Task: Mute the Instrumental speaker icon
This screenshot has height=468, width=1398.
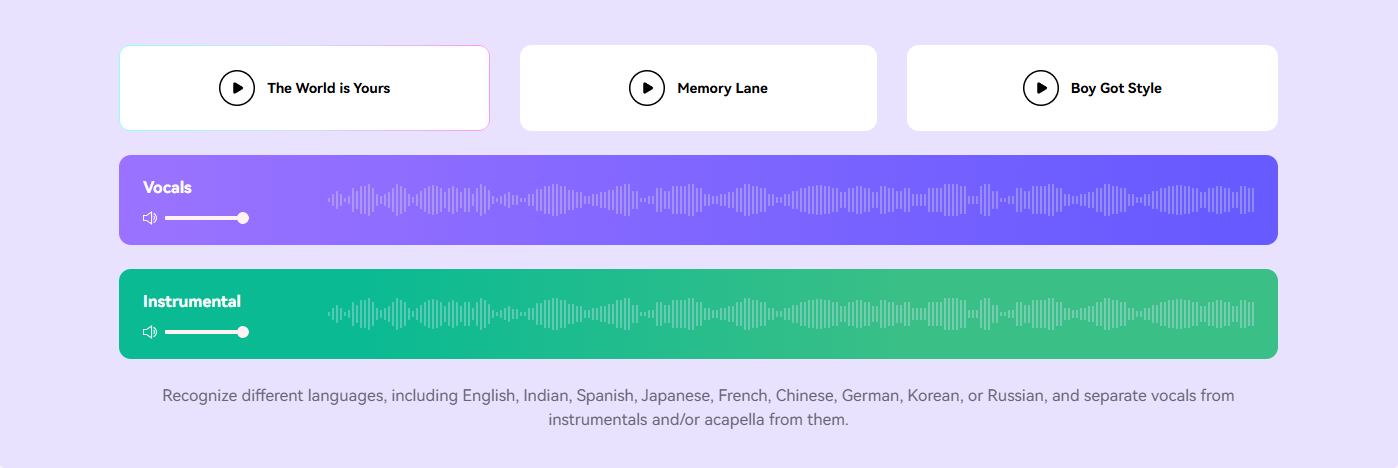Action: point(150,332)
